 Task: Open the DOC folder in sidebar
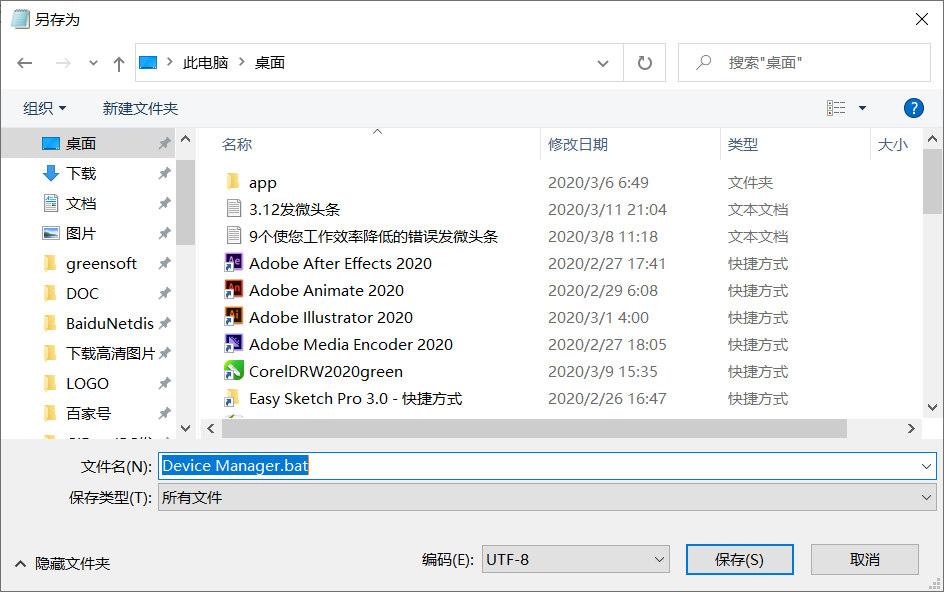[x=82, y=294]
